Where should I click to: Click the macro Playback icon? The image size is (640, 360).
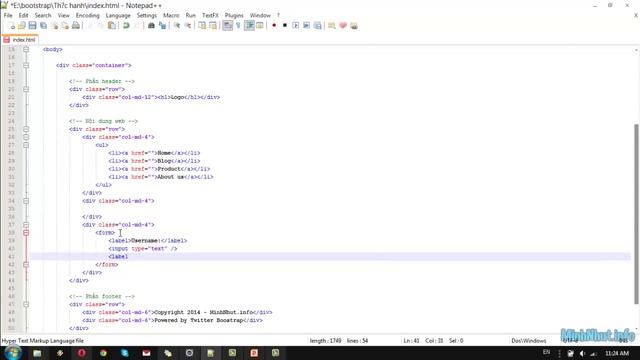[x=296, y=26]
